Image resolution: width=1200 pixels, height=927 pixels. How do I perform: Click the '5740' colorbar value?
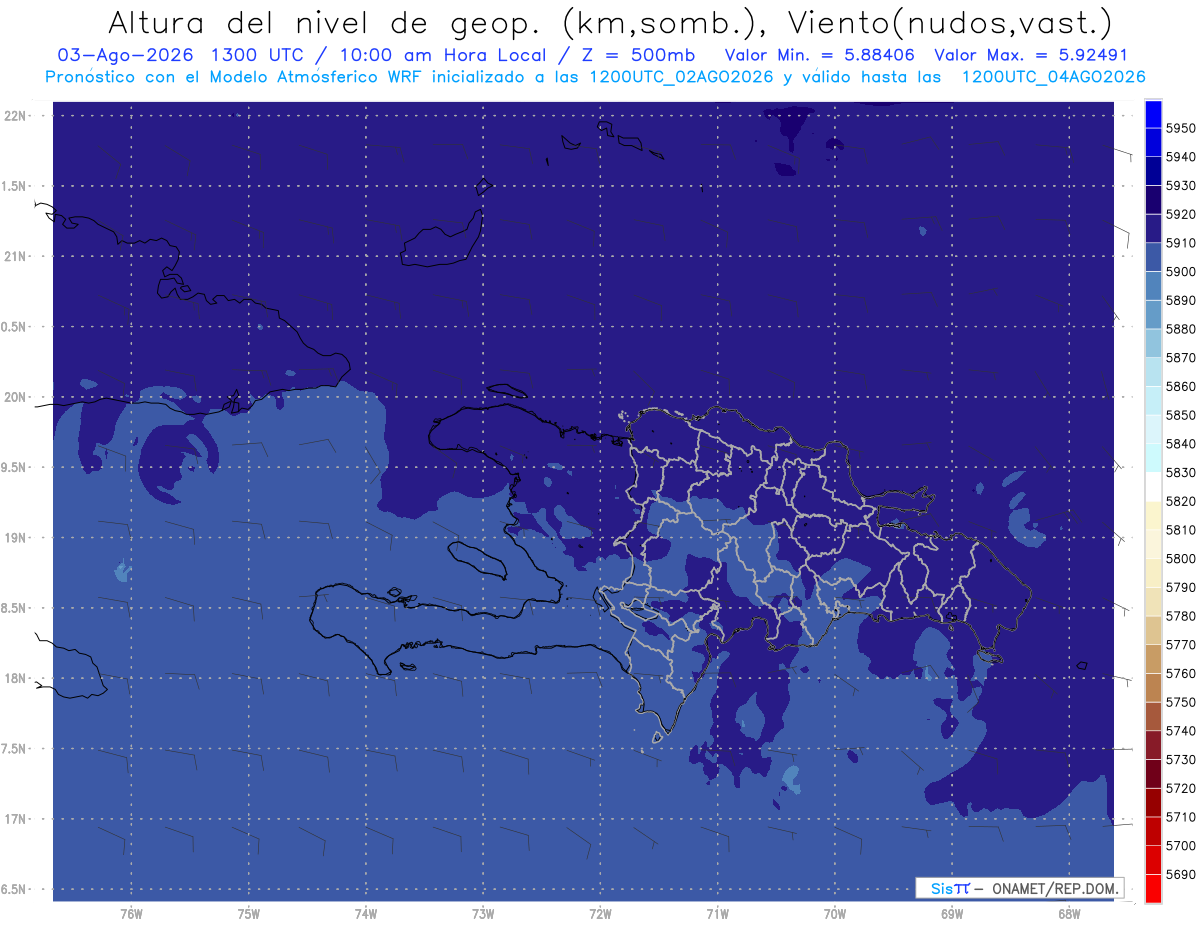pos(1180,731)
